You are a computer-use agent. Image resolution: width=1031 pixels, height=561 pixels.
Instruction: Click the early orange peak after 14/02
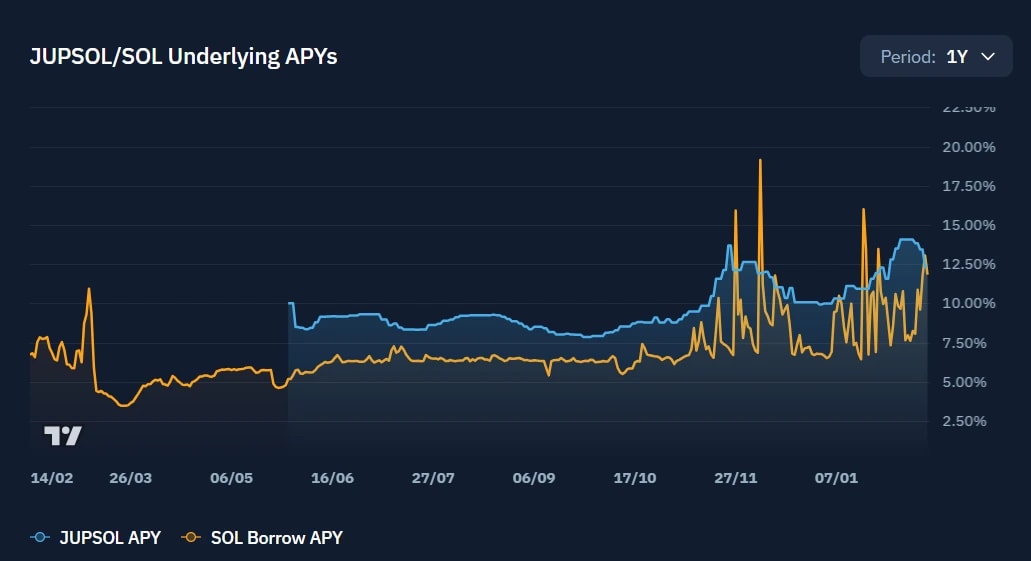tap(89, 290)
